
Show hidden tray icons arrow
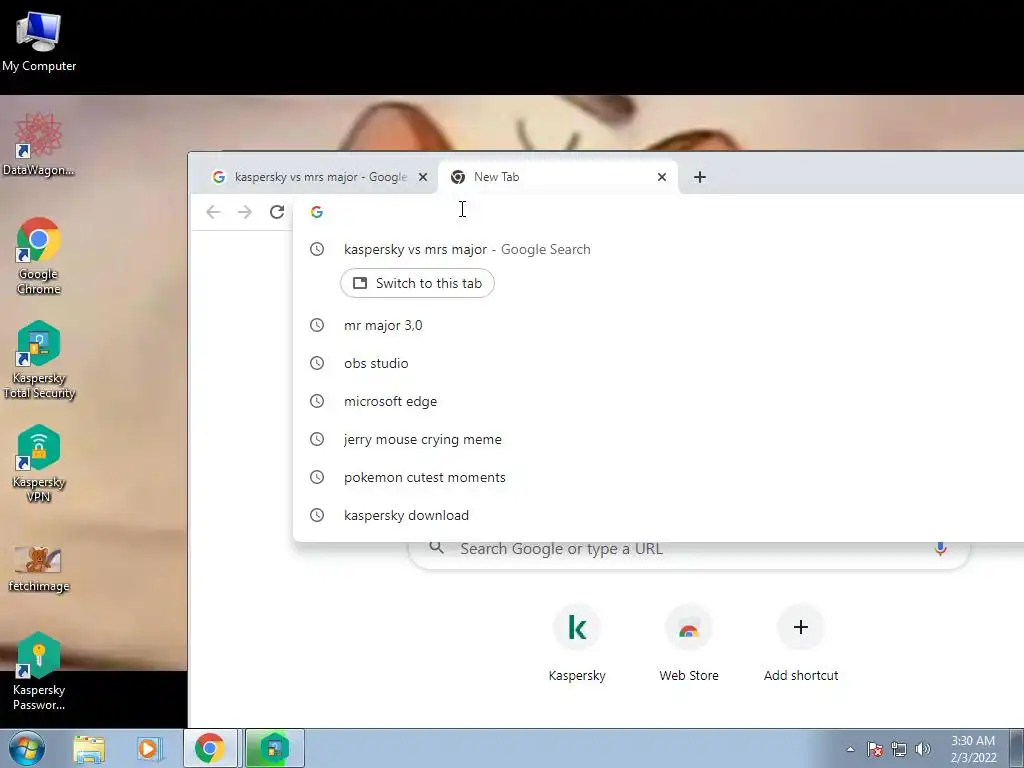(850, 749)
